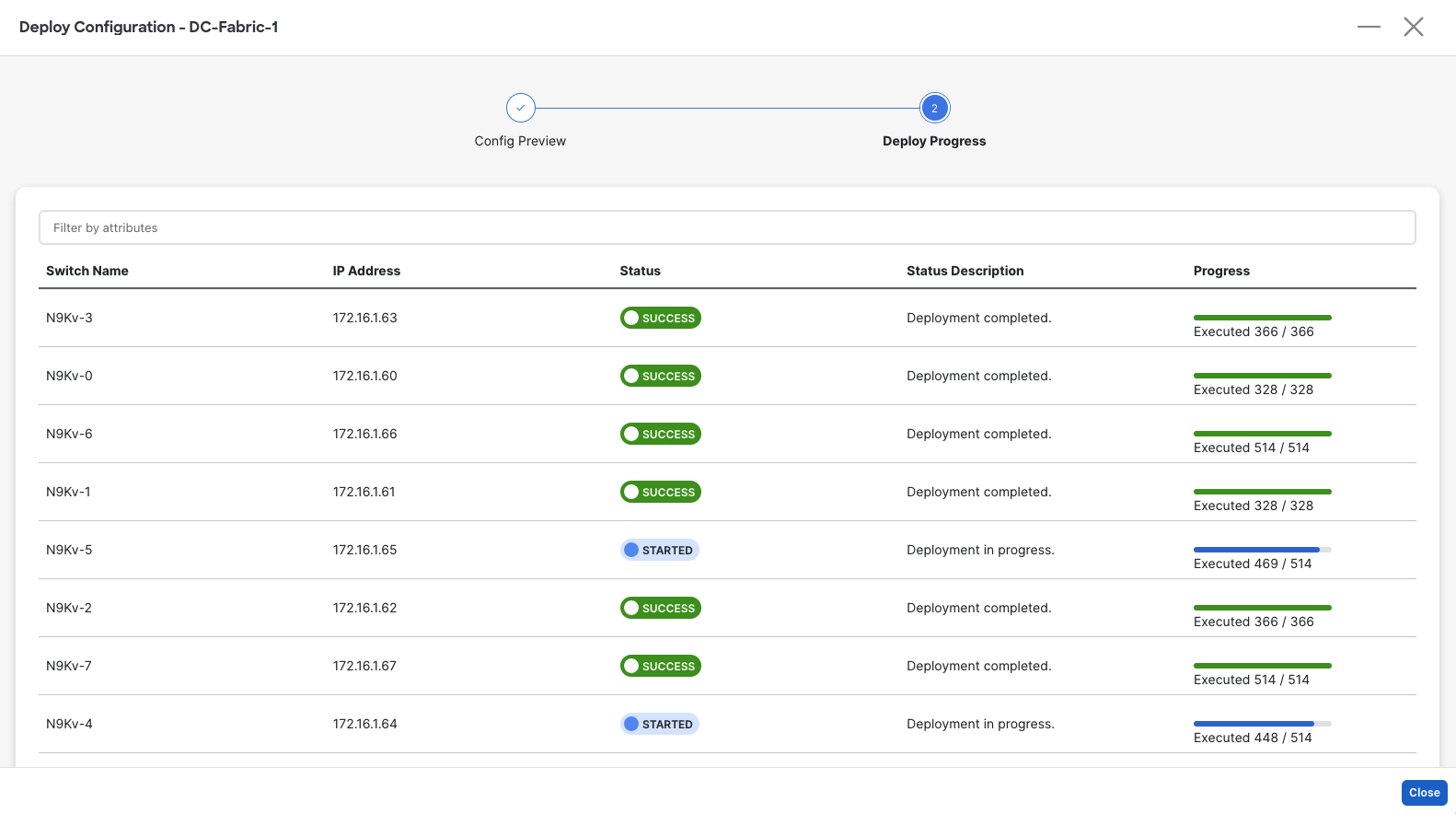The height and width of the screenshot is (814, 1456).
Task: Click progress bar for N9Kv-7
Action: click(x=1263, y=666)
